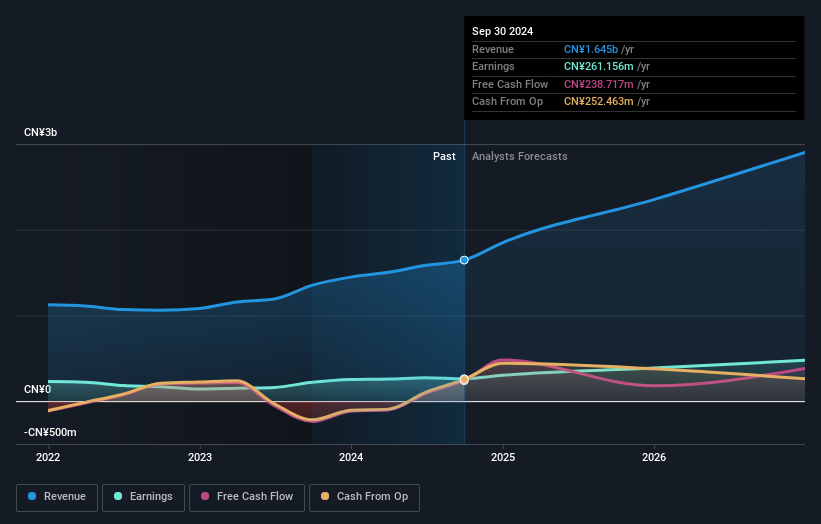This screenshot has height=524, width=821.
Task: Click the Analysts Forecasts label
Action: pos(519,157)
